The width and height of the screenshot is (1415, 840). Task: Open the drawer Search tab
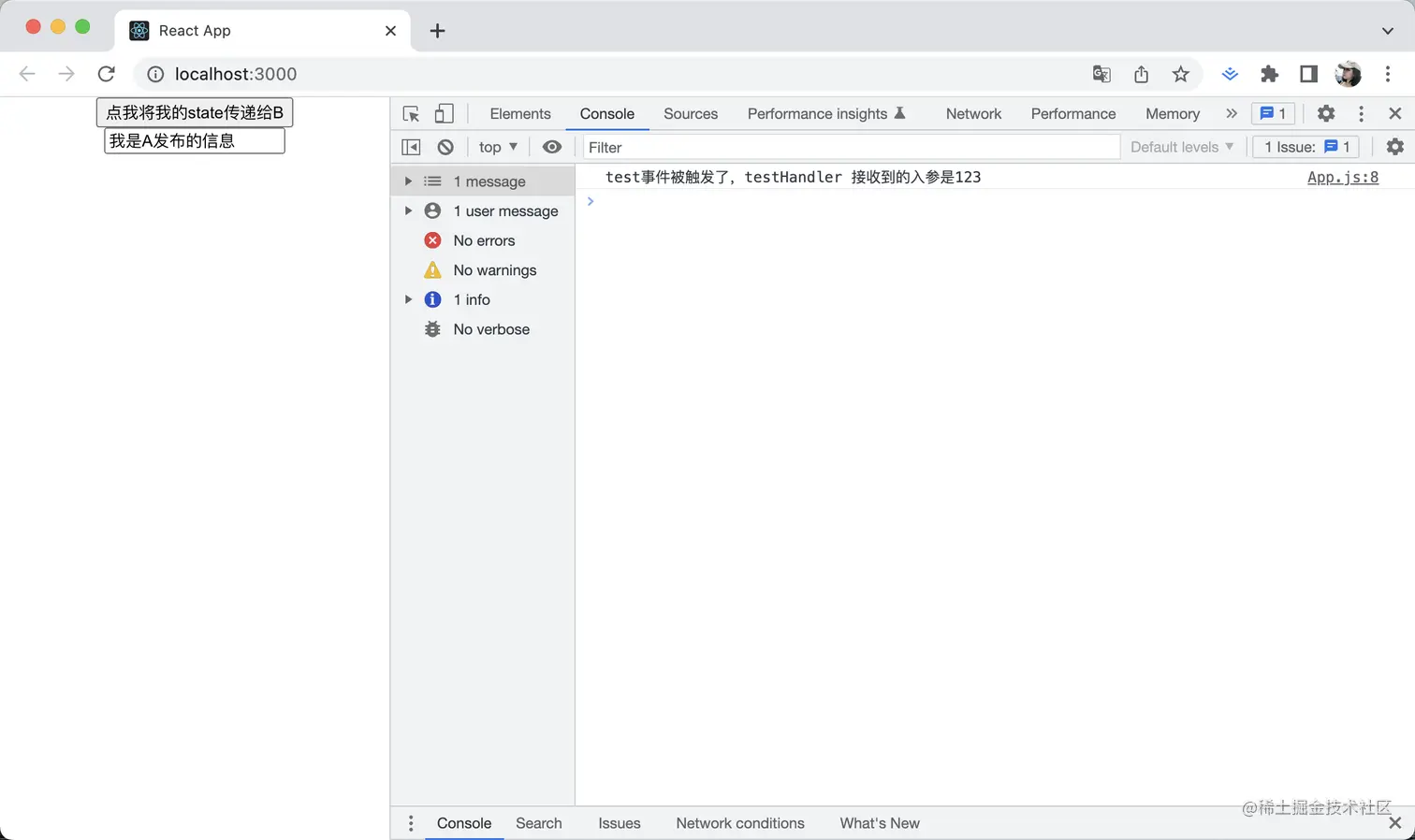coord(539,823)
